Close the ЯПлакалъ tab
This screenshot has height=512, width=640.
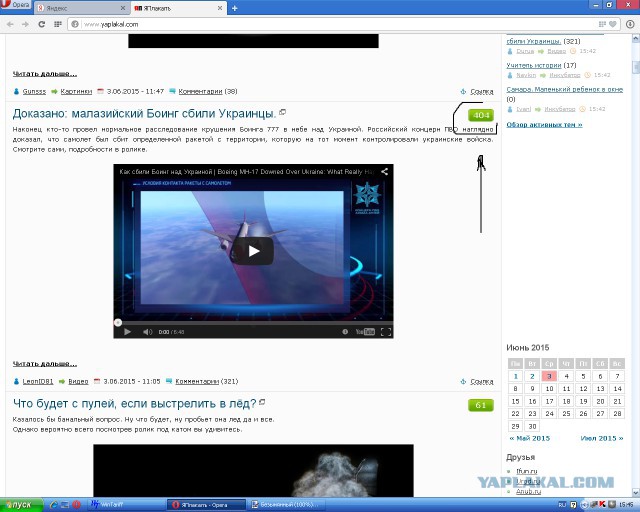[x=220, y=8]
